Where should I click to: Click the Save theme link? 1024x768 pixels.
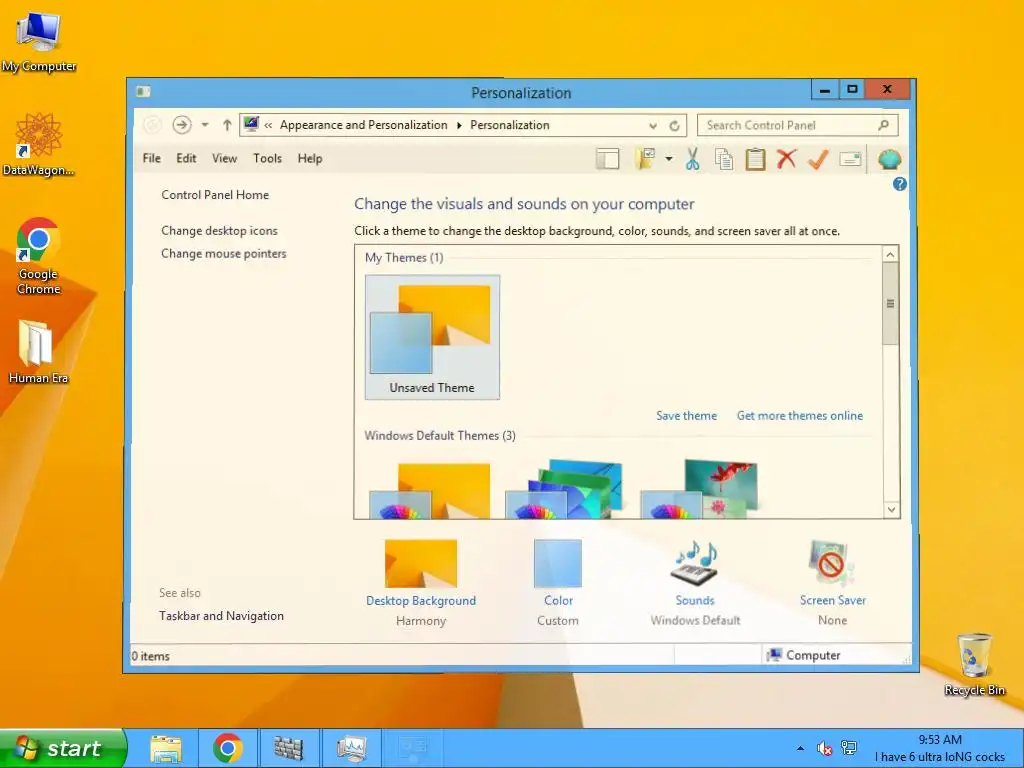coord(686,415)
